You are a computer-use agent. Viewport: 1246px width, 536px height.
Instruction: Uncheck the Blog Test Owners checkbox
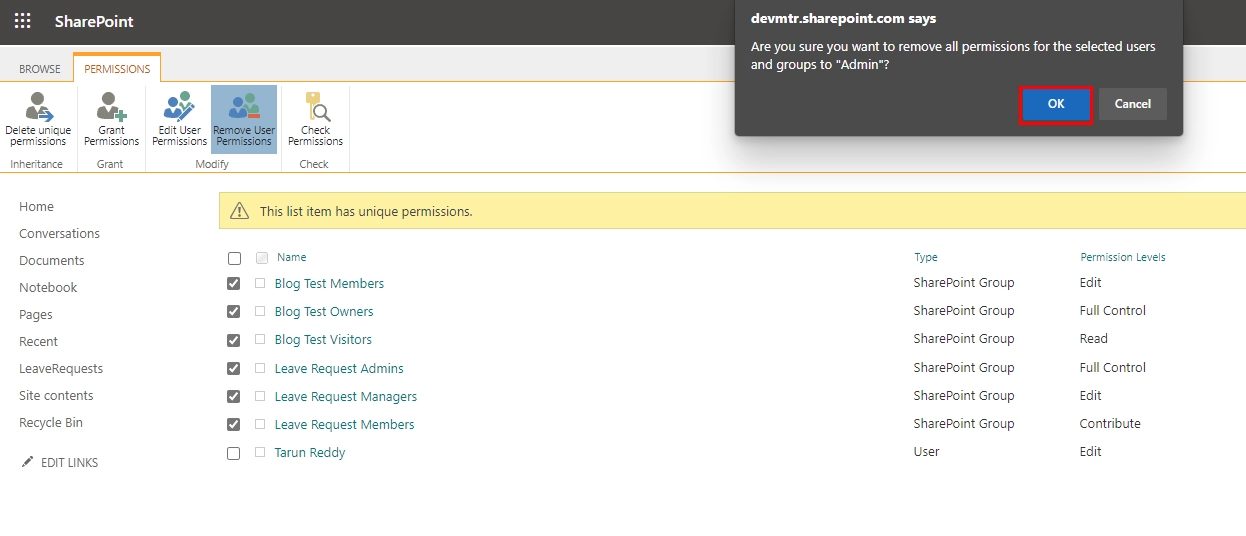click(x=234, y=312)
